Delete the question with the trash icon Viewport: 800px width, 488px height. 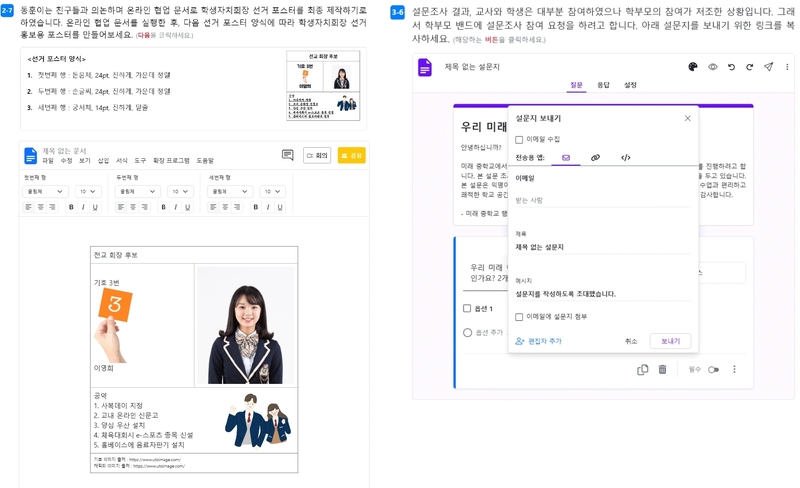tap(662, 369)
